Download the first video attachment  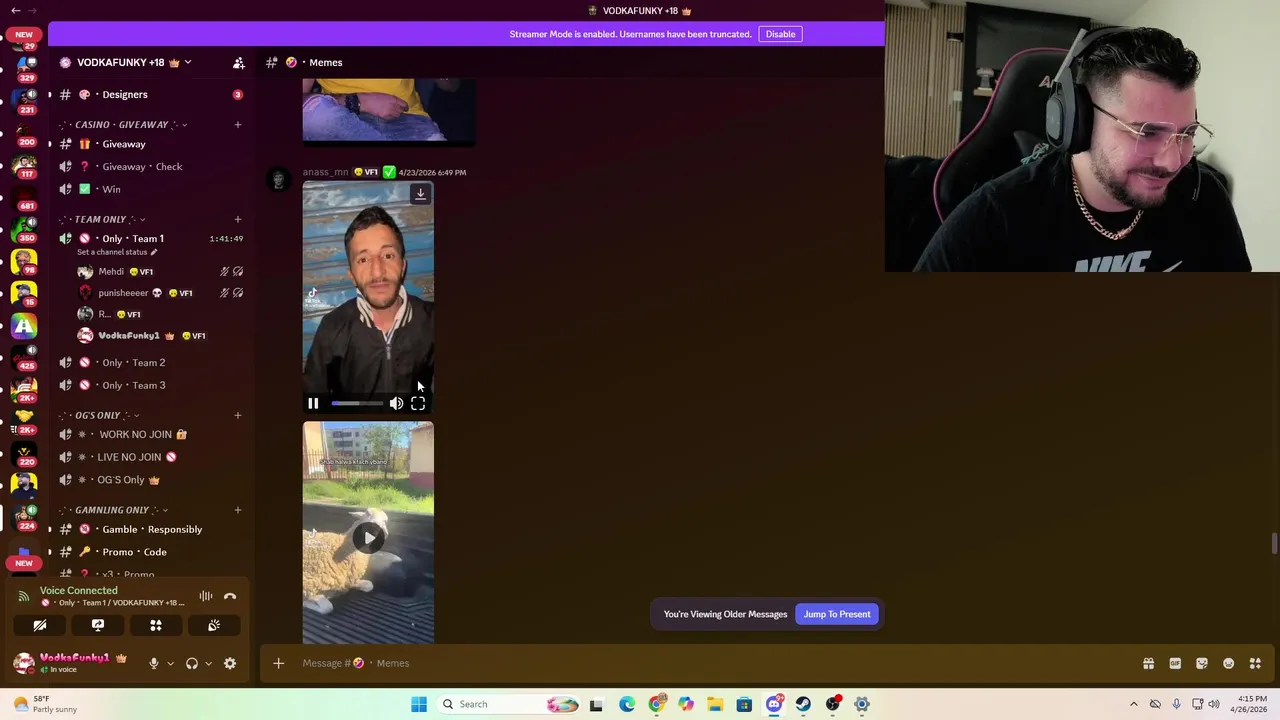coord(420,194)
